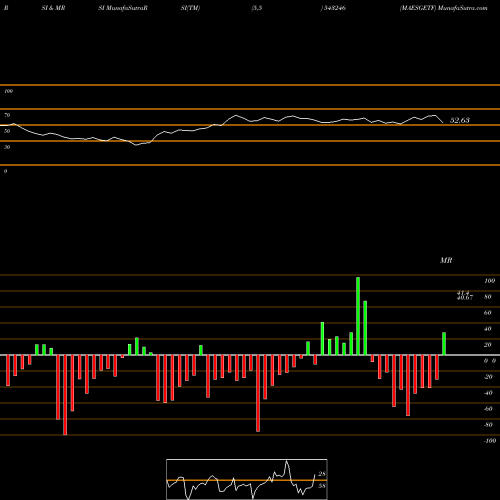500x500 pixels.
Task: Click the 28 label in mini chart
Action: point(322,474)
